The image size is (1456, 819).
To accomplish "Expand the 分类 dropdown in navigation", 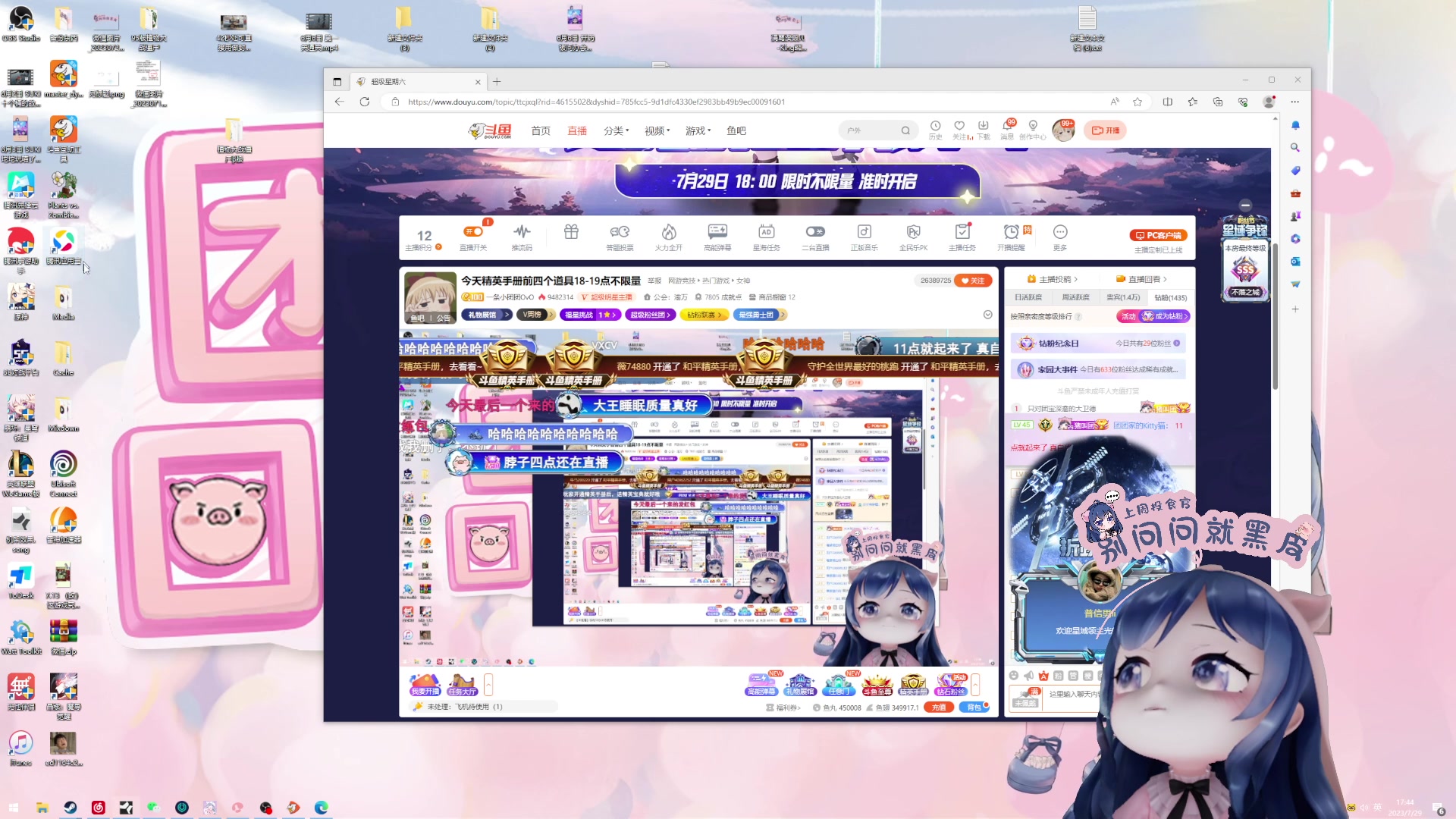I will pos(616,130).
